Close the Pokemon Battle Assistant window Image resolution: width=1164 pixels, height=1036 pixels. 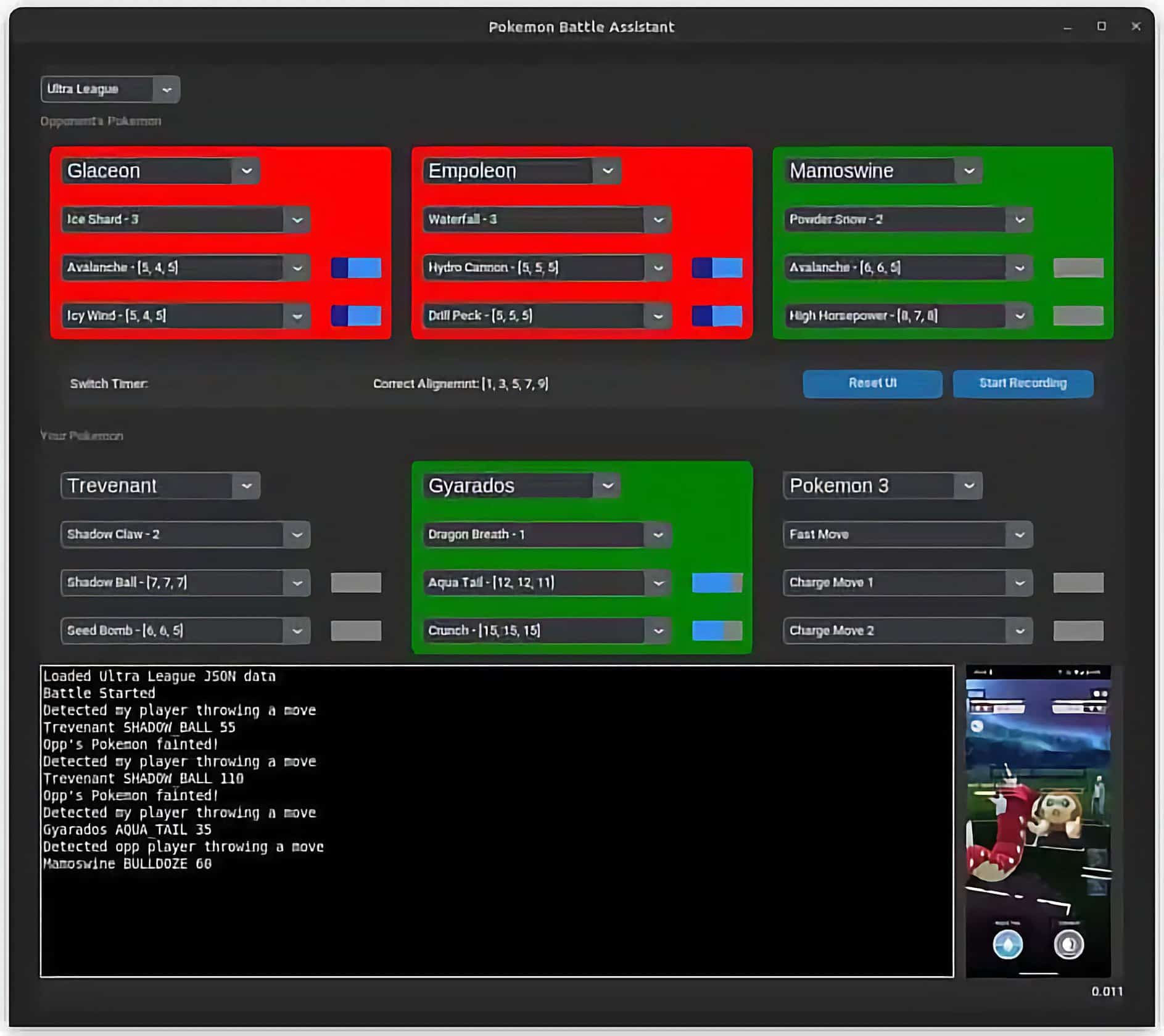[1136, 27]
